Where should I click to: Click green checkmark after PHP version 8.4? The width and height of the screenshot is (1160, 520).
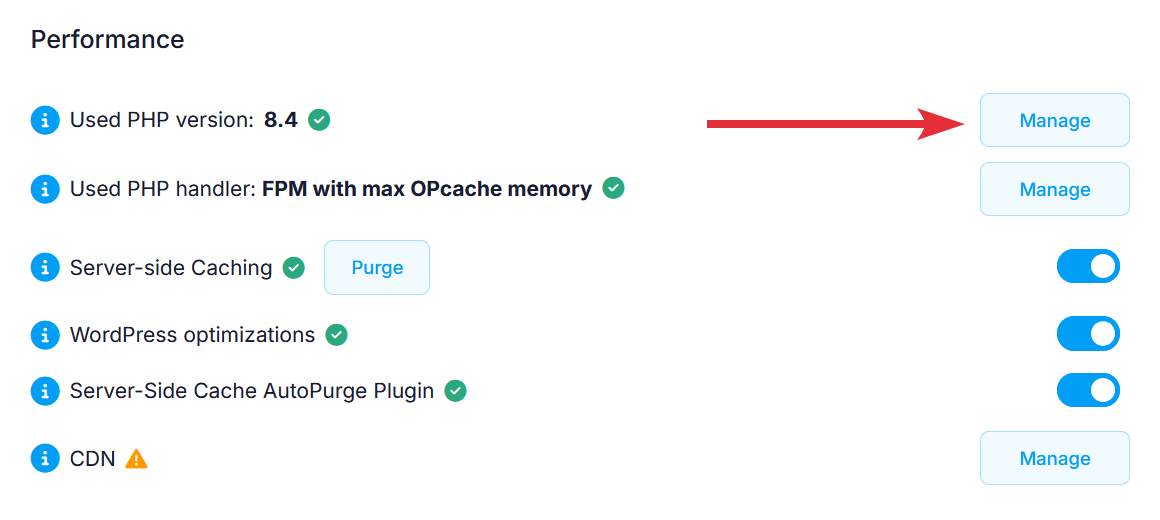click(x=319, y=120)
